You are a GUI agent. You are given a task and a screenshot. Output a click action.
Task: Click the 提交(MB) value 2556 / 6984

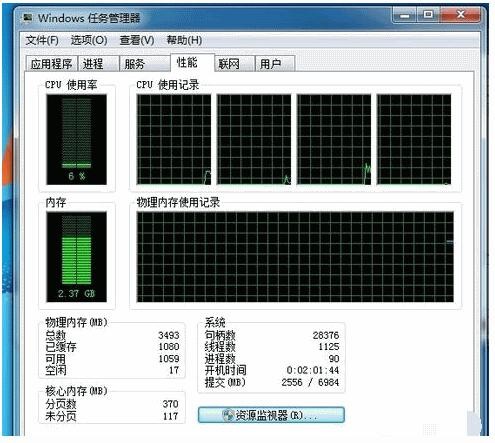[x=310, y=382]
